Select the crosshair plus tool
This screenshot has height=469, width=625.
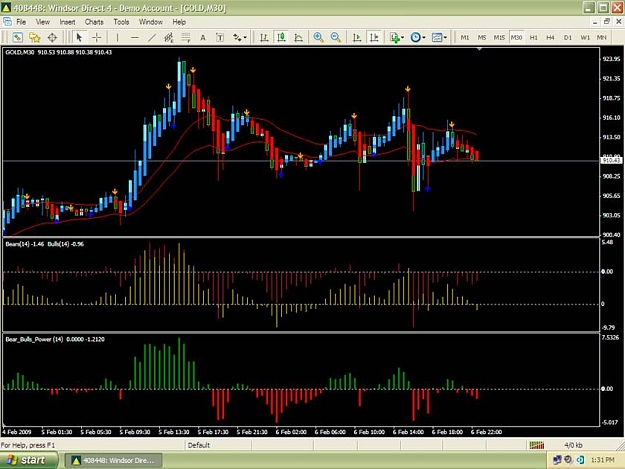pyautogui.click(x=97, y=37)
